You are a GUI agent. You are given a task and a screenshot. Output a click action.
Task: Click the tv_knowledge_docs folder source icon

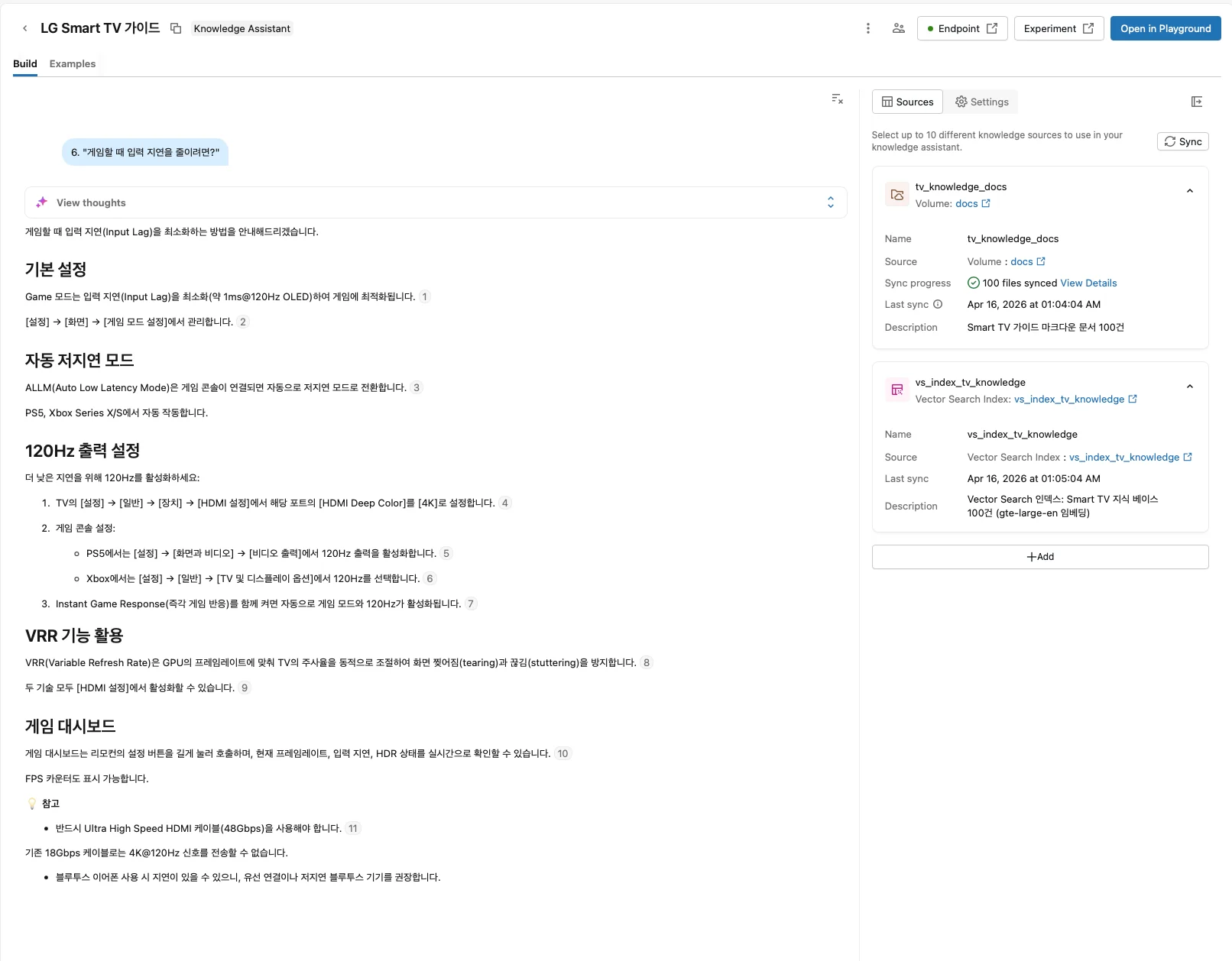(x=897, y=195)
